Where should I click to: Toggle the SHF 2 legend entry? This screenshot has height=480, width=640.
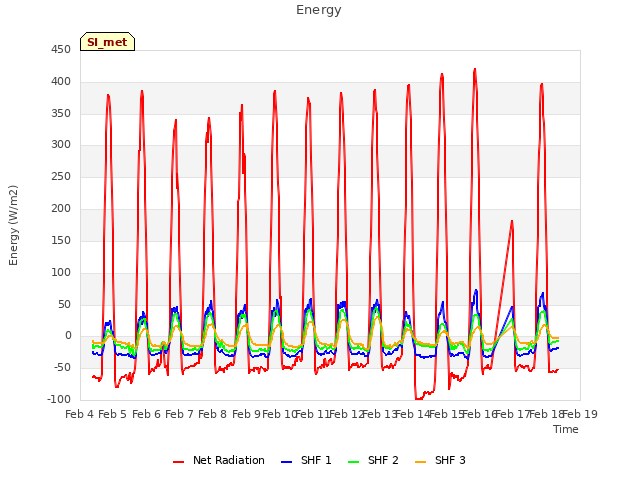click(373, 460)
